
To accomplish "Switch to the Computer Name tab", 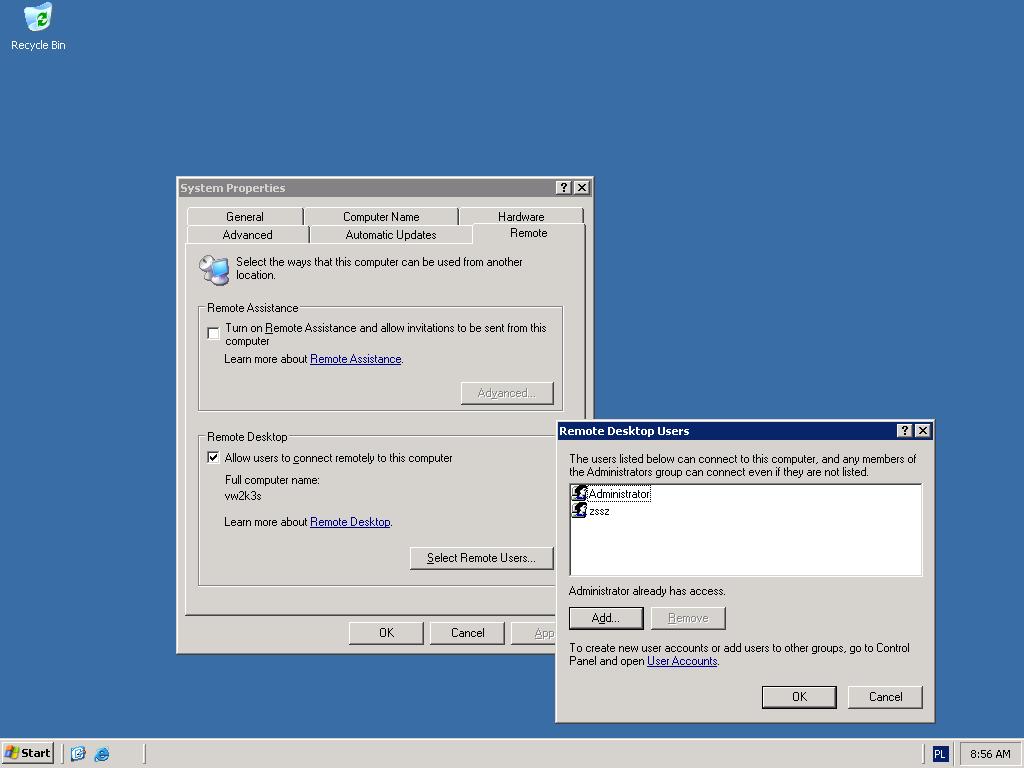I will click(x=381, y=216).
